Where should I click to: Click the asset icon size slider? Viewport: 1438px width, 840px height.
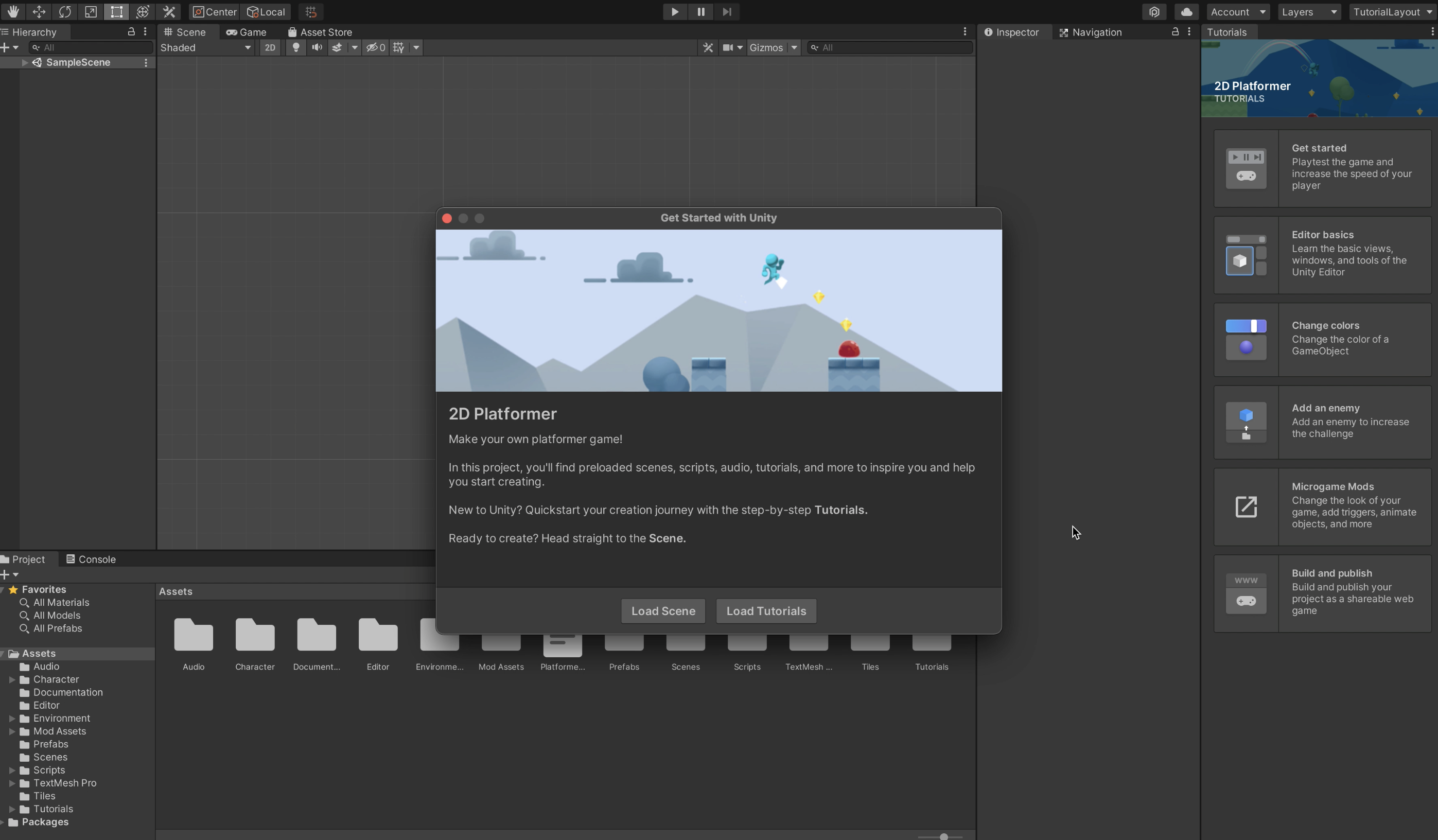[x=943, y=836]
